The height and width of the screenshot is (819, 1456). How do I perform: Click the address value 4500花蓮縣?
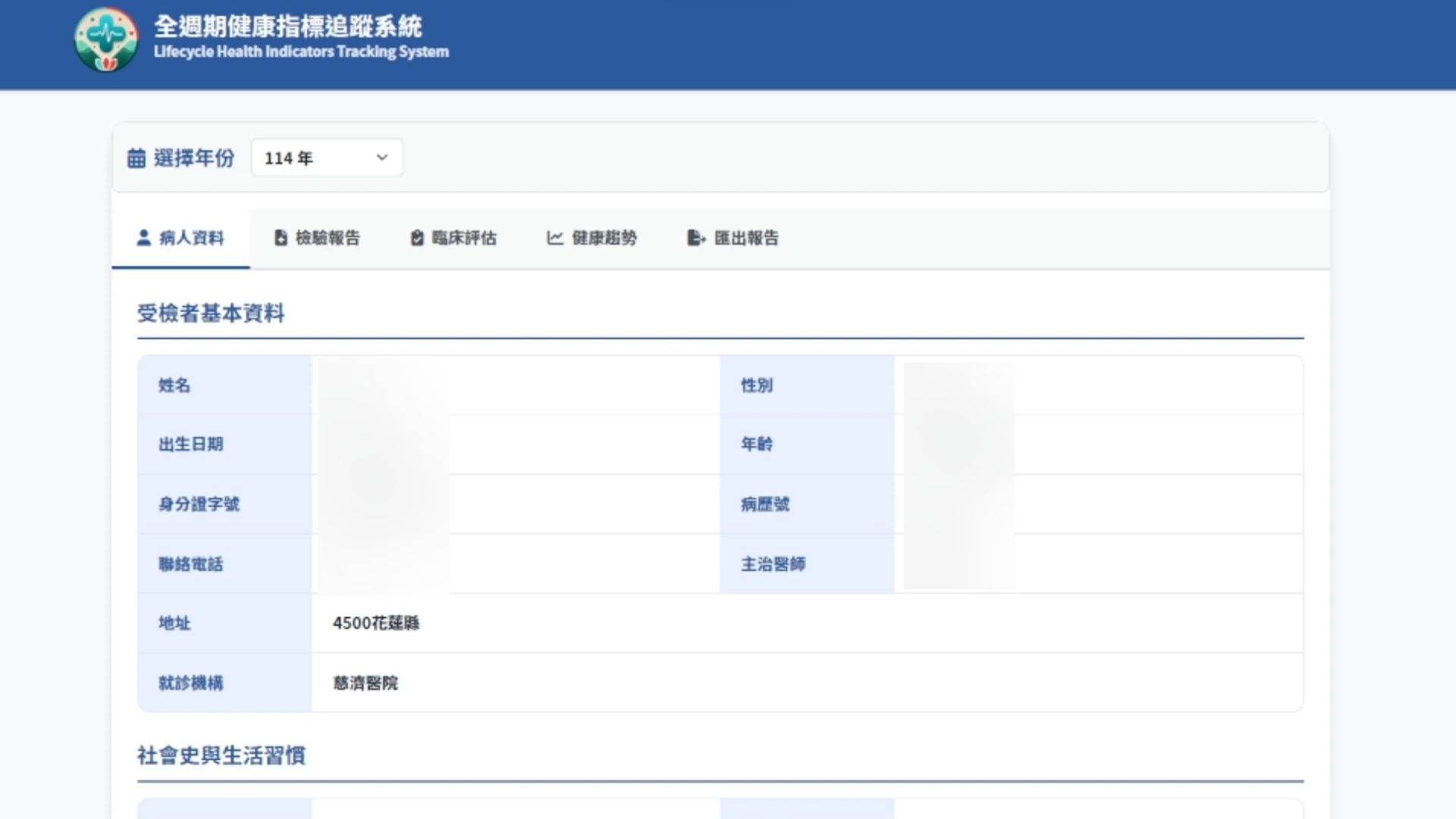[378, 623]
